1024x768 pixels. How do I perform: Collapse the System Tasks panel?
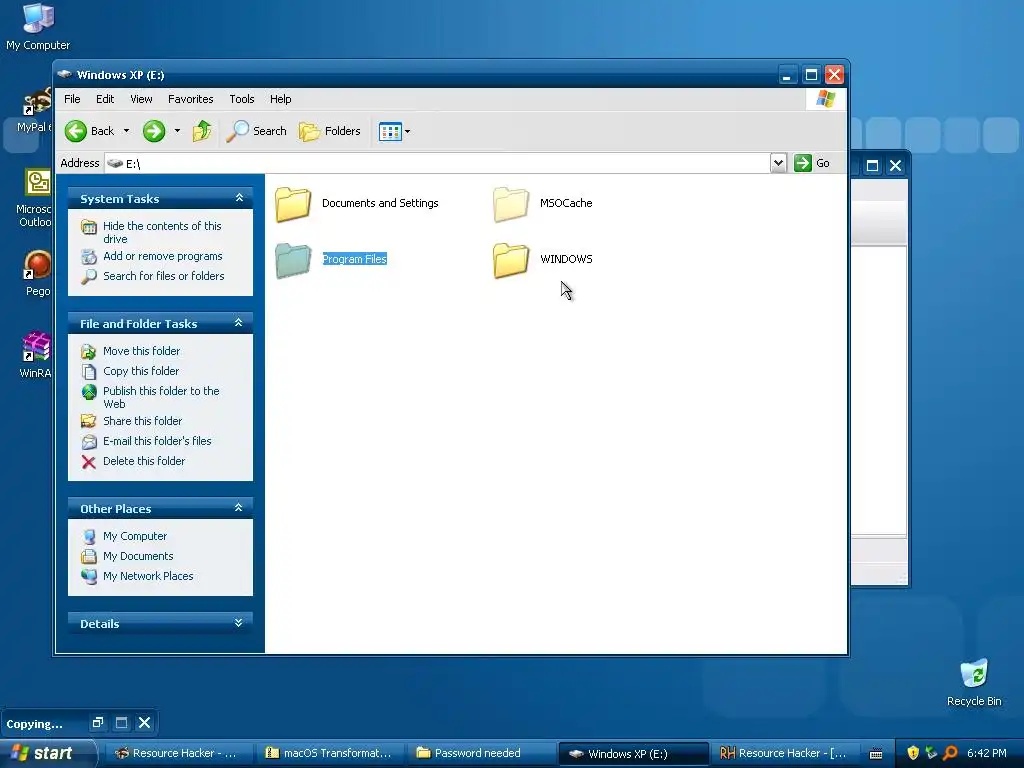click(239, 198)
